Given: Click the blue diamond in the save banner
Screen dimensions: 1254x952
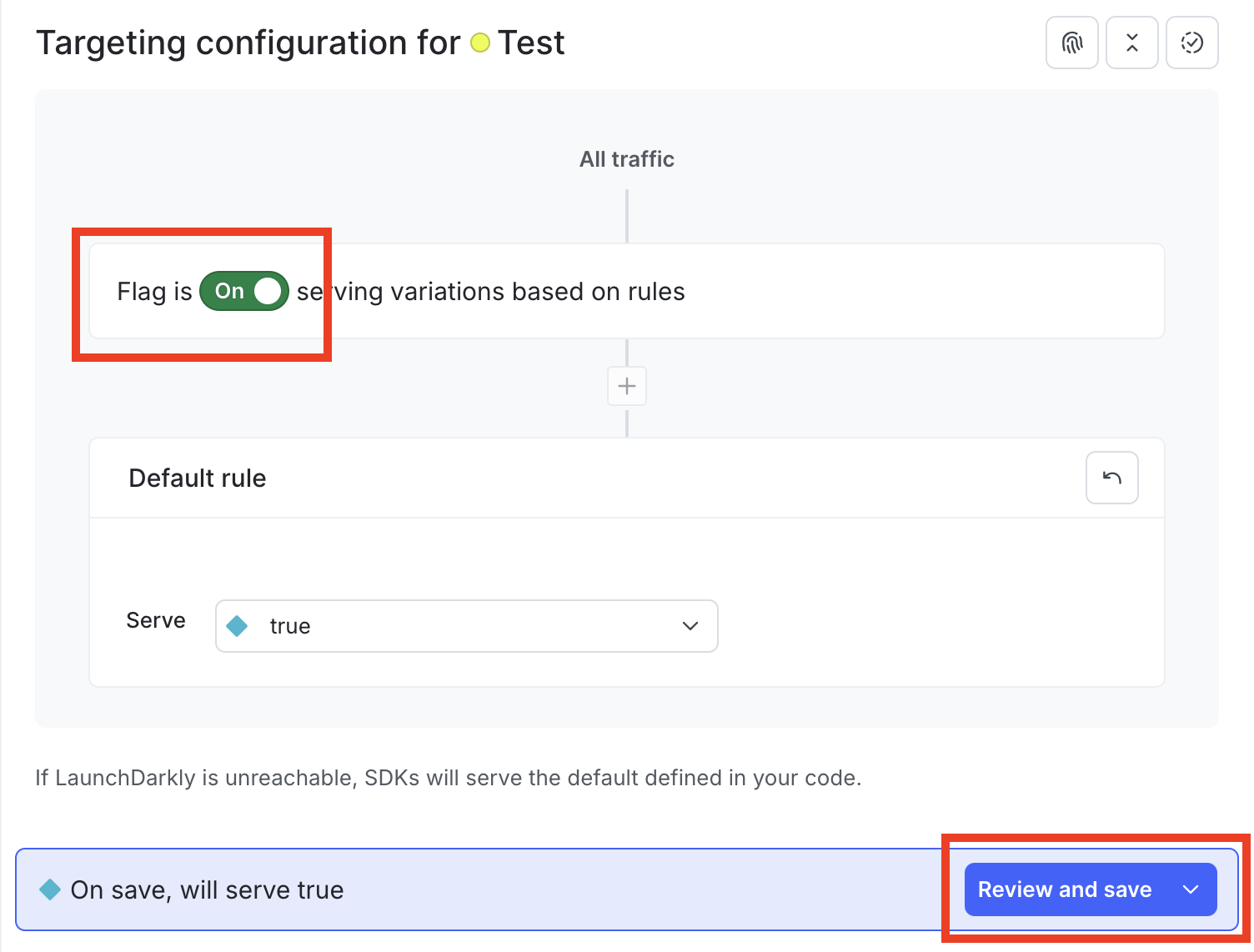Looking at the screenshot, I should pyautogui.click(x=50, y=889).
